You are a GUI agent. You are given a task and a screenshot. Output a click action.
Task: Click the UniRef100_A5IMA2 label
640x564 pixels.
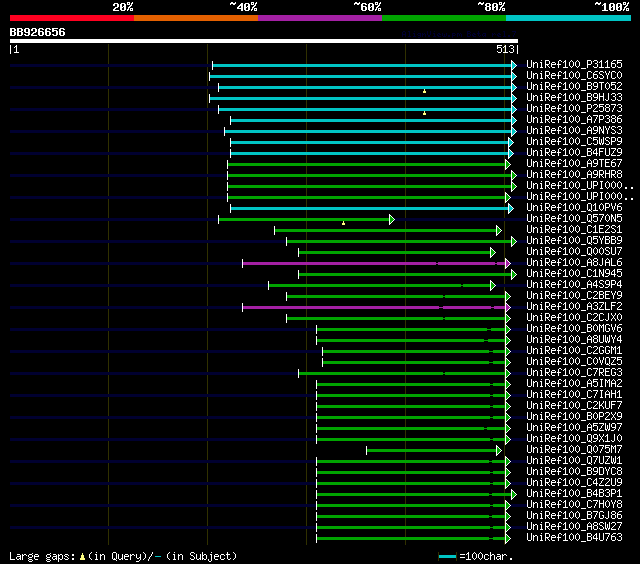pos(574,384)
